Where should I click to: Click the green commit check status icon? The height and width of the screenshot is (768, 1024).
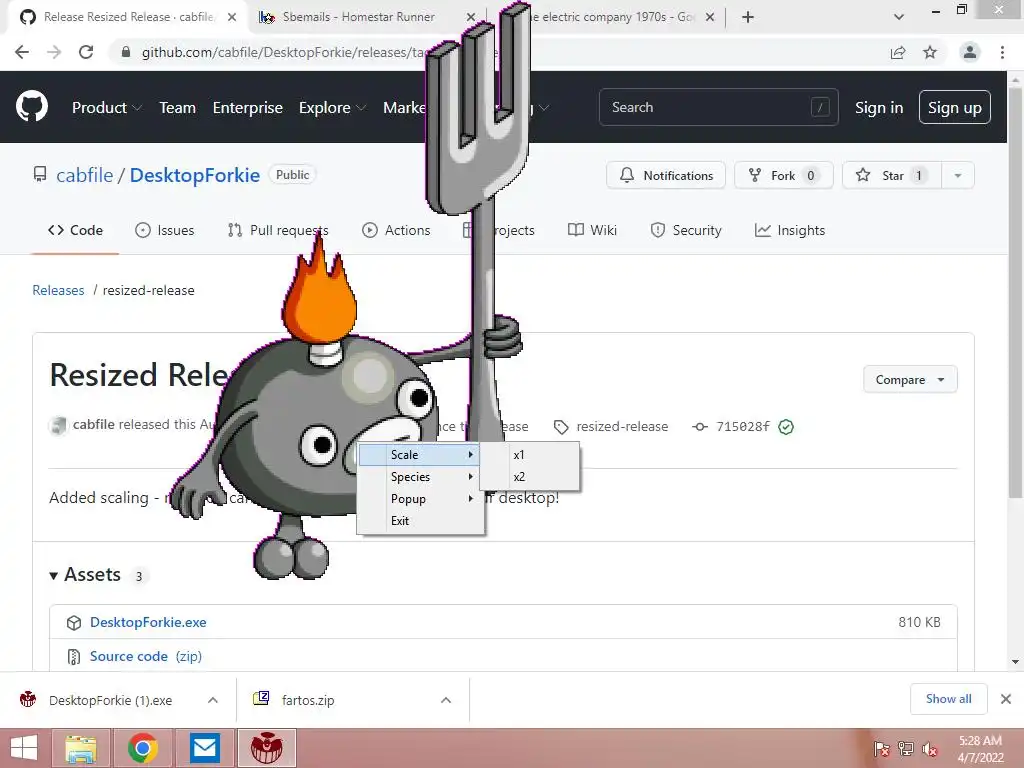(x=786, y=427)
